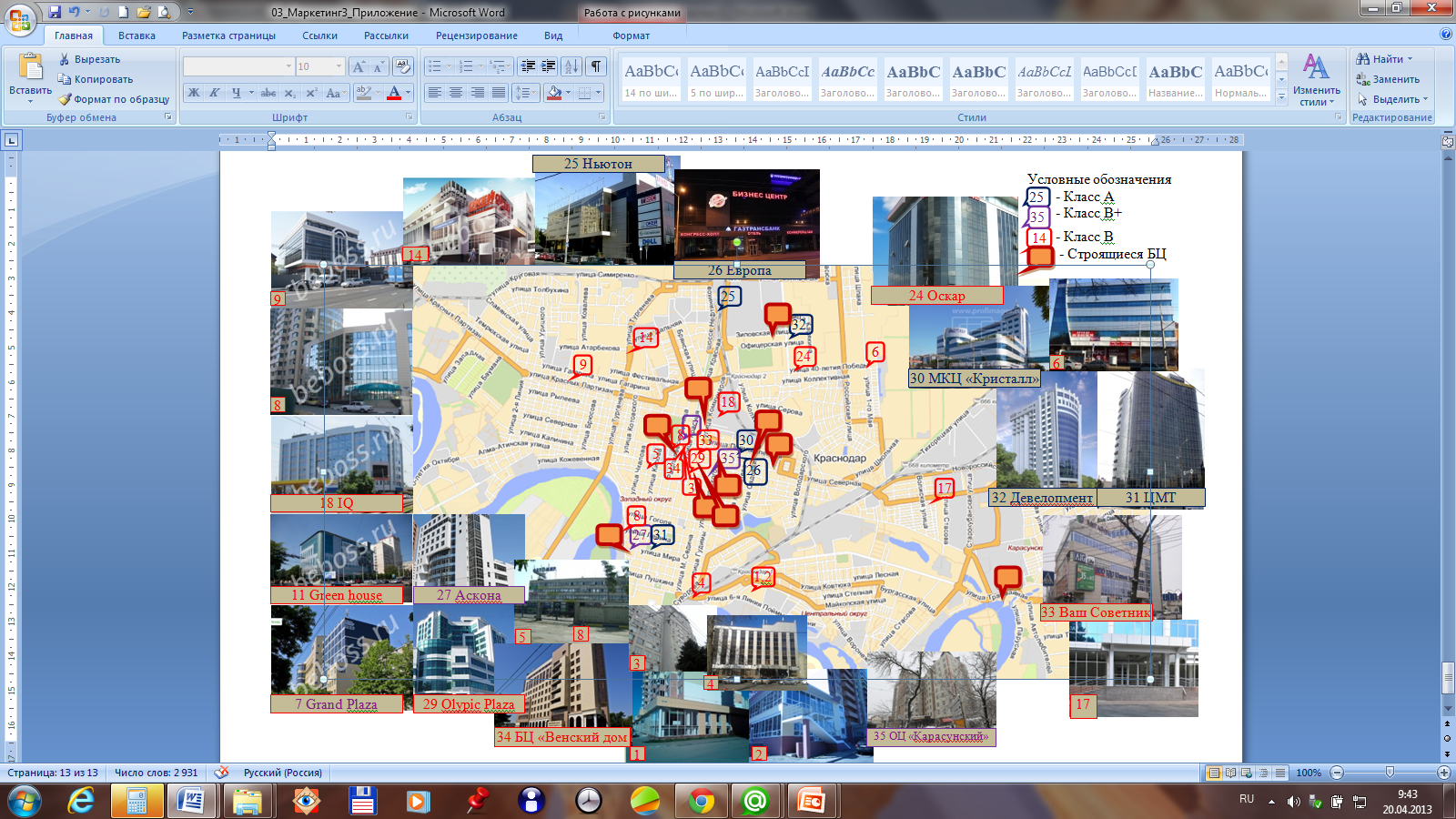The height and width of the screenshot is (819, 1456).
Task: Open the picture Формат tab
Action: [631, 35]
